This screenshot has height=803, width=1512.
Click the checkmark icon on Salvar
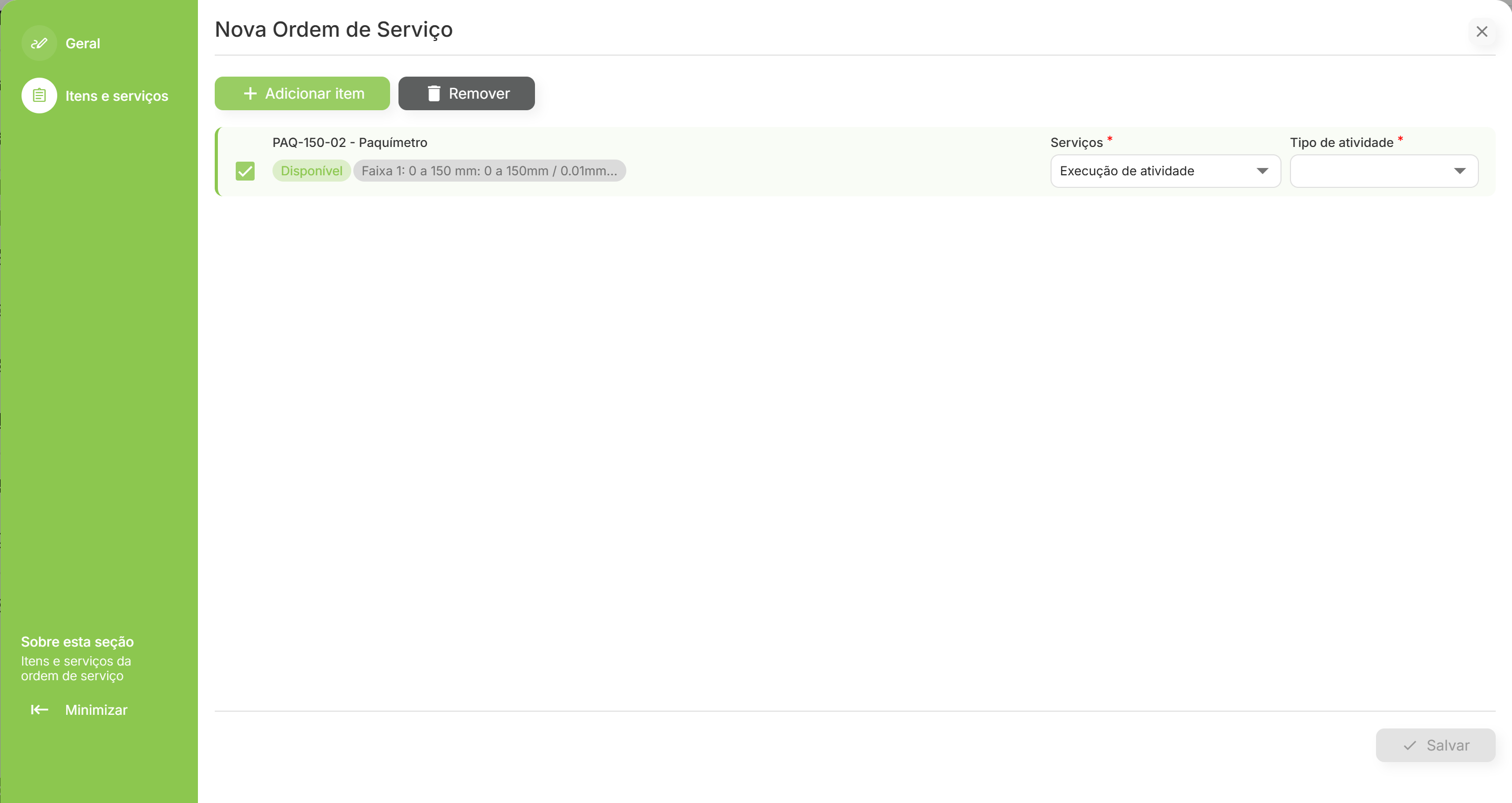tap(1409, 745)
